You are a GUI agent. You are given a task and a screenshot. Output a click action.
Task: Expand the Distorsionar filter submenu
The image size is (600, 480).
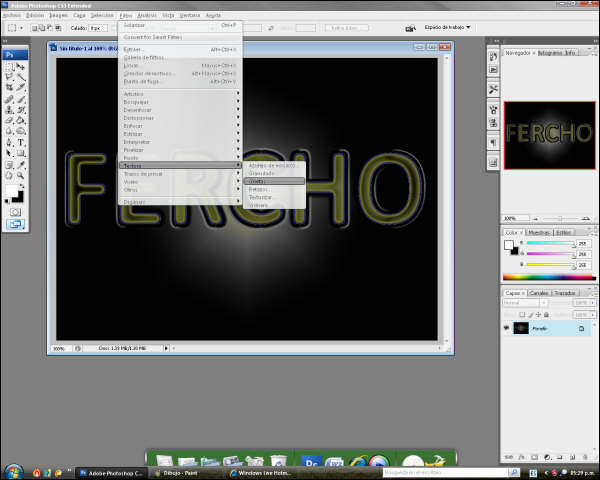click(180, 118)
